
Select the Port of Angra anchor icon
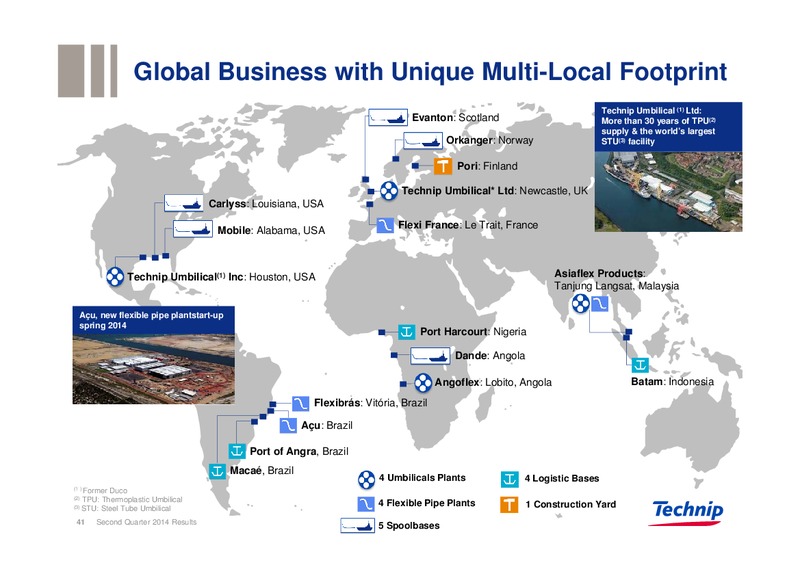coord(237,451)
